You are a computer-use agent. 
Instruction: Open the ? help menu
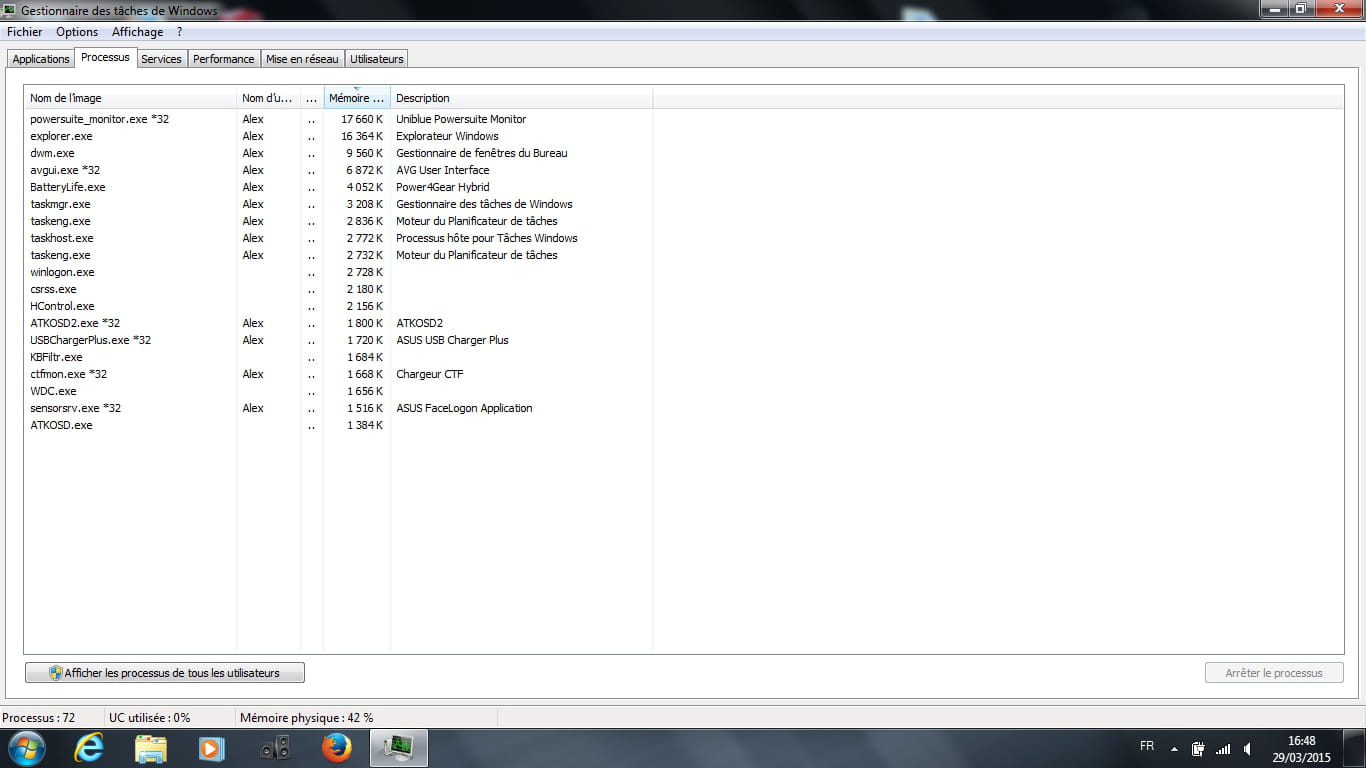coord(179,32)
